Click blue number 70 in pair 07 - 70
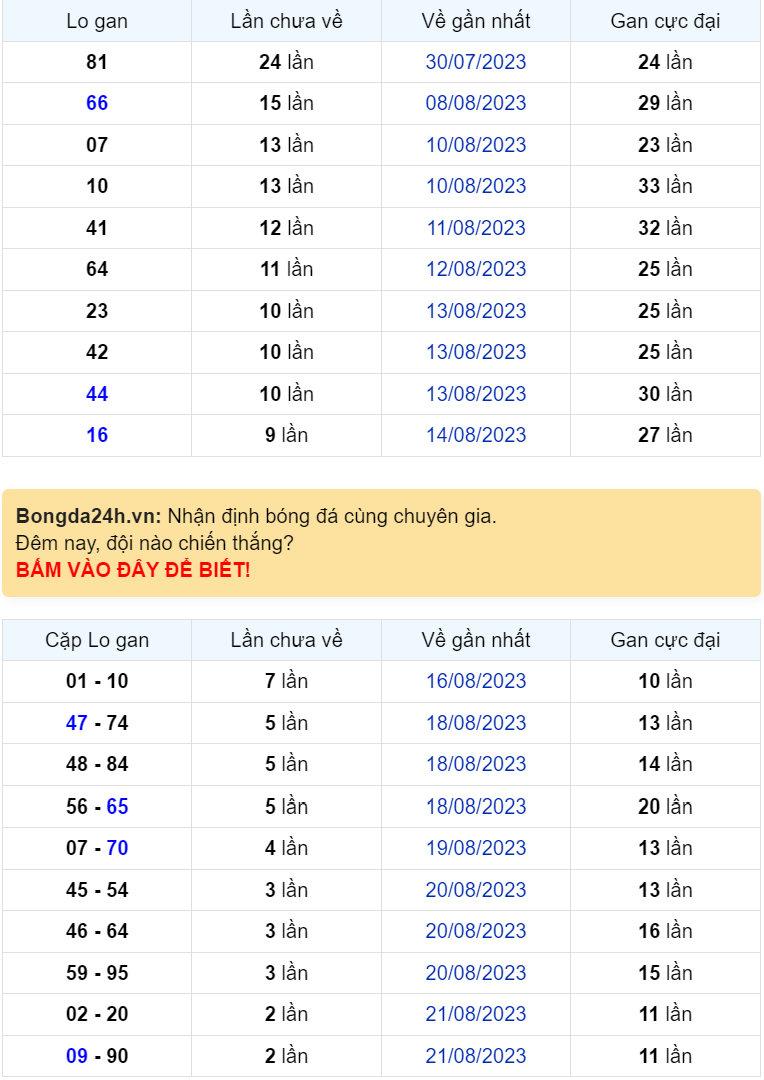Image resolution: width=764 pixels, height=1080 pixels. pyautogui.click(x=117, y=848)
